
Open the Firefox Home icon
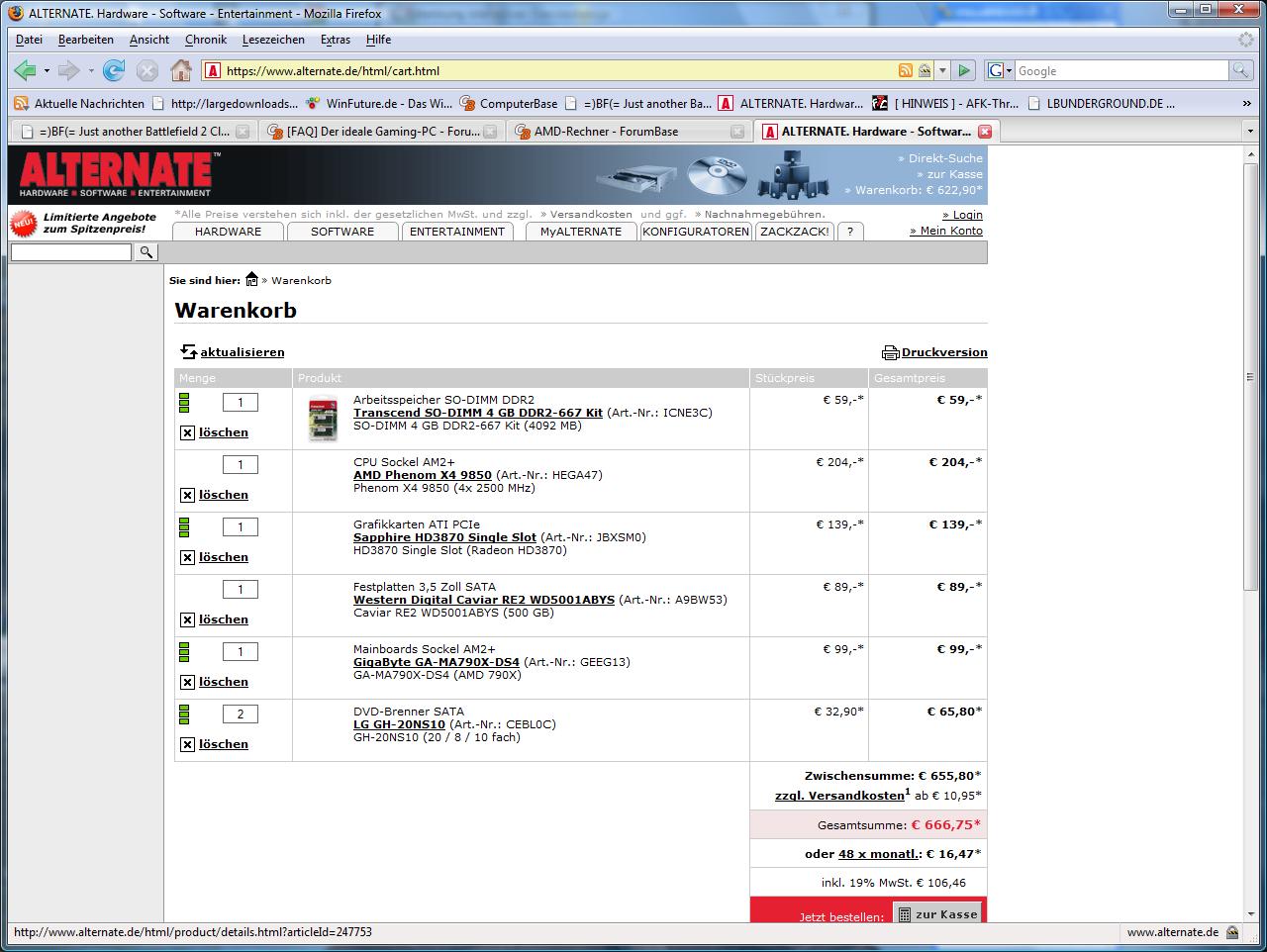(180, 70)
